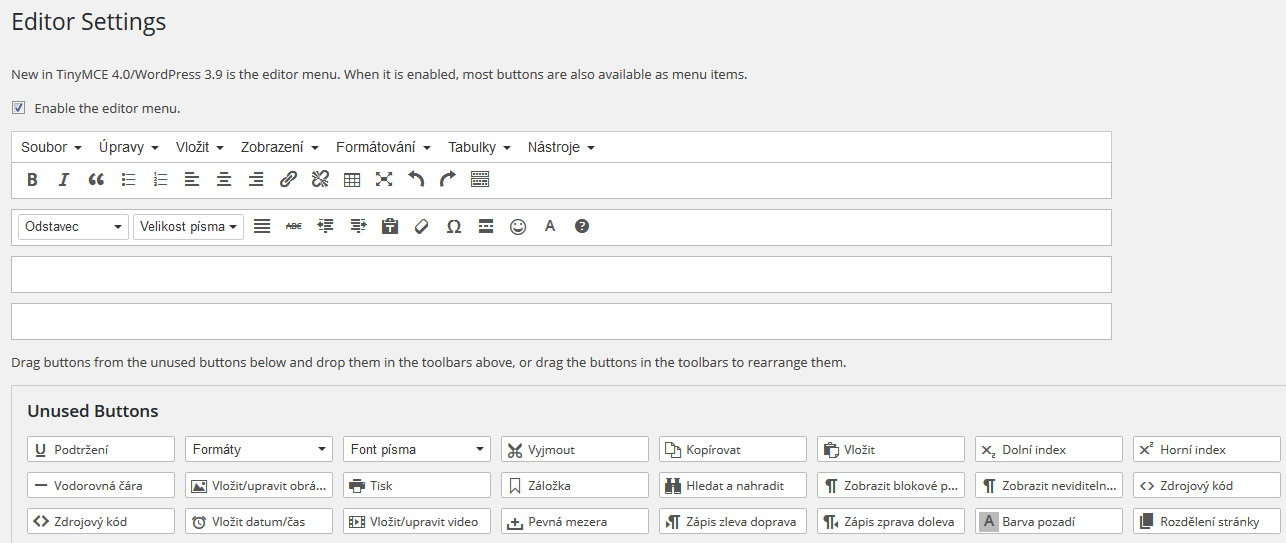Select the align left icon

pos(192,180)
